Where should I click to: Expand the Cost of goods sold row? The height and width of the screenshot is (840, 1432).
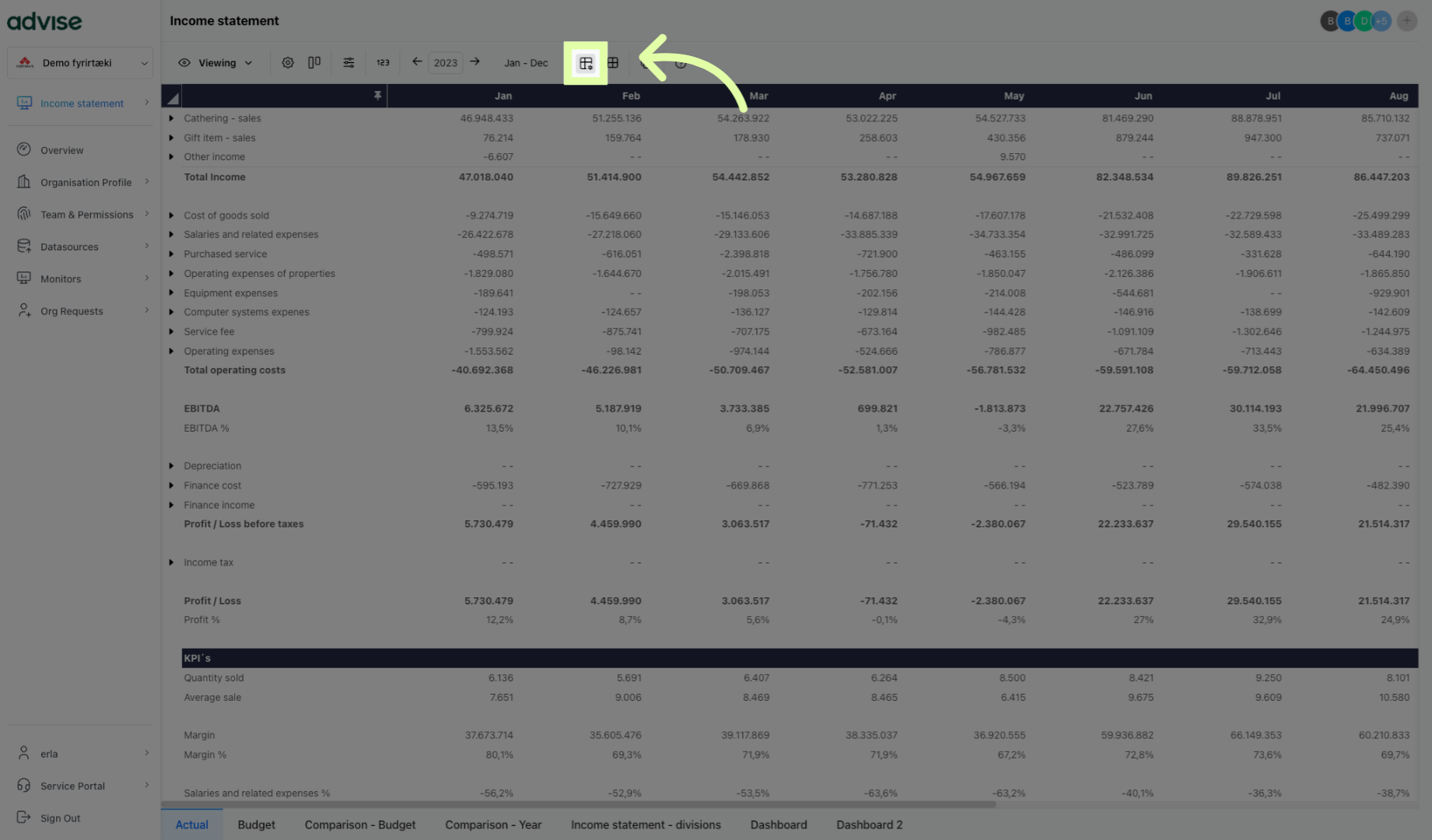coord(171,215)
